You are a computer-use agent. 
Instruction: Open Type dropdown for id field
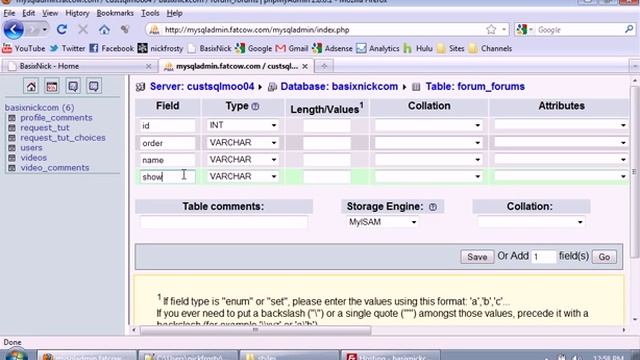(x=242, y=125)
